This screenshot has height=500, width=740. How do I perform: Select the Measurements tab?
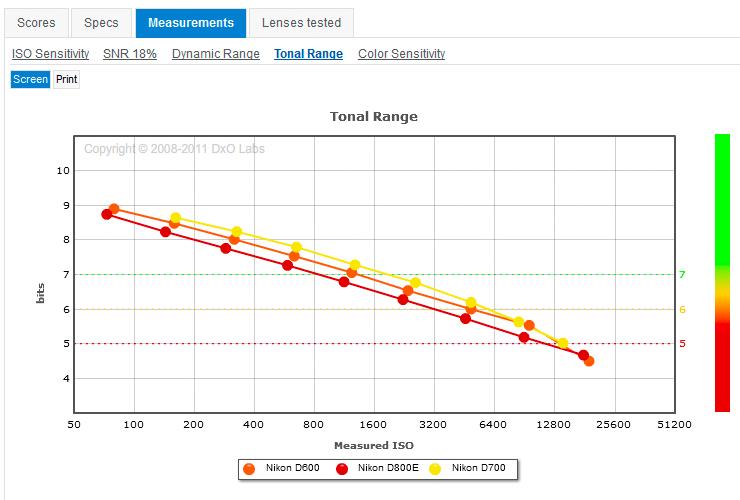coord(191,23)
